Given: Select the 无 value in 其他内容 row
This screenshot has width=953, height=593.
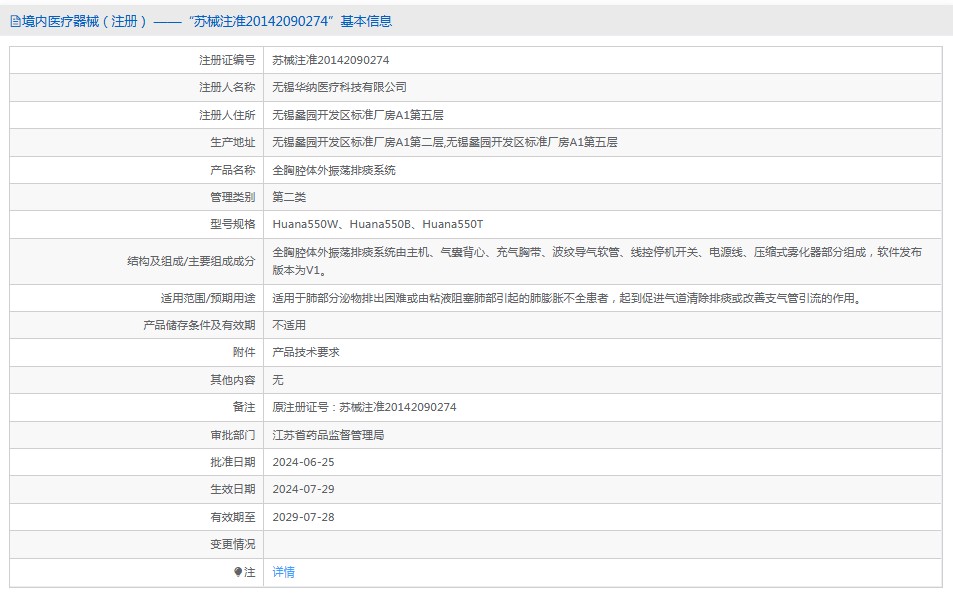Looking at the screenshot, I should tap(278, 380).
